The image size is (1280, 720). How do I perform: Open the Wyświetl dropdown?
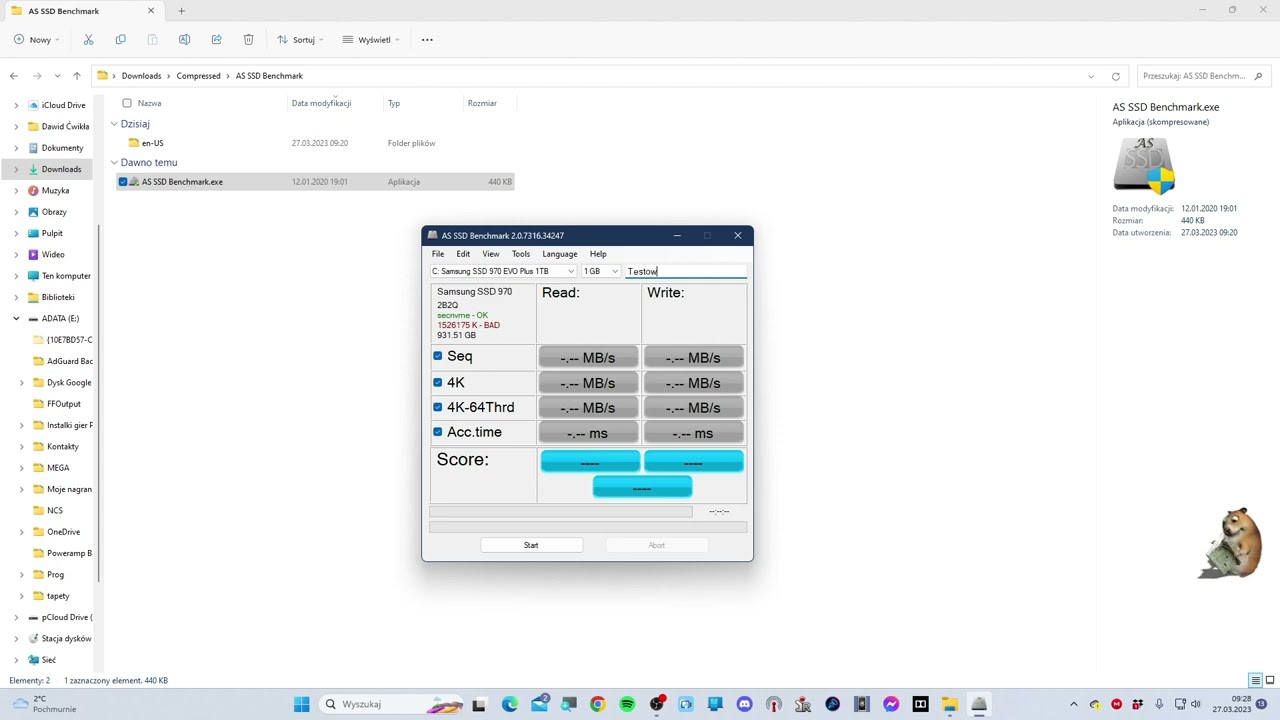tap(371, 39)
